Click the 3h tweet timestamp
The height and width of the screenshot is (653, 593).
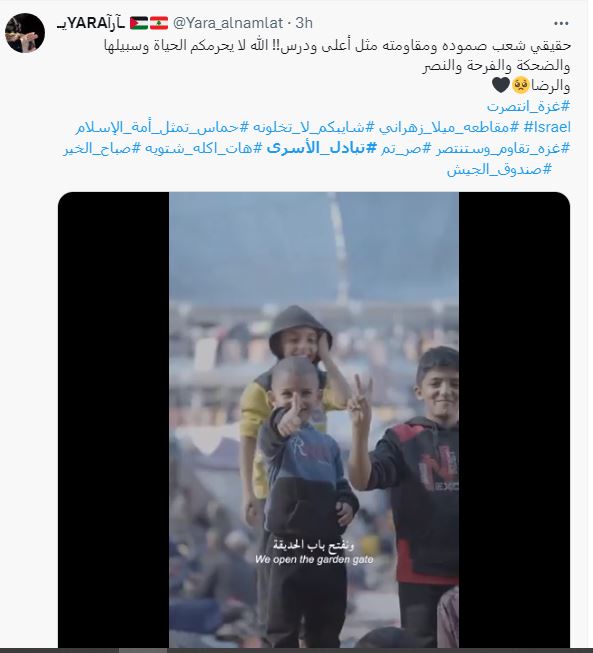tap(304, 23)
